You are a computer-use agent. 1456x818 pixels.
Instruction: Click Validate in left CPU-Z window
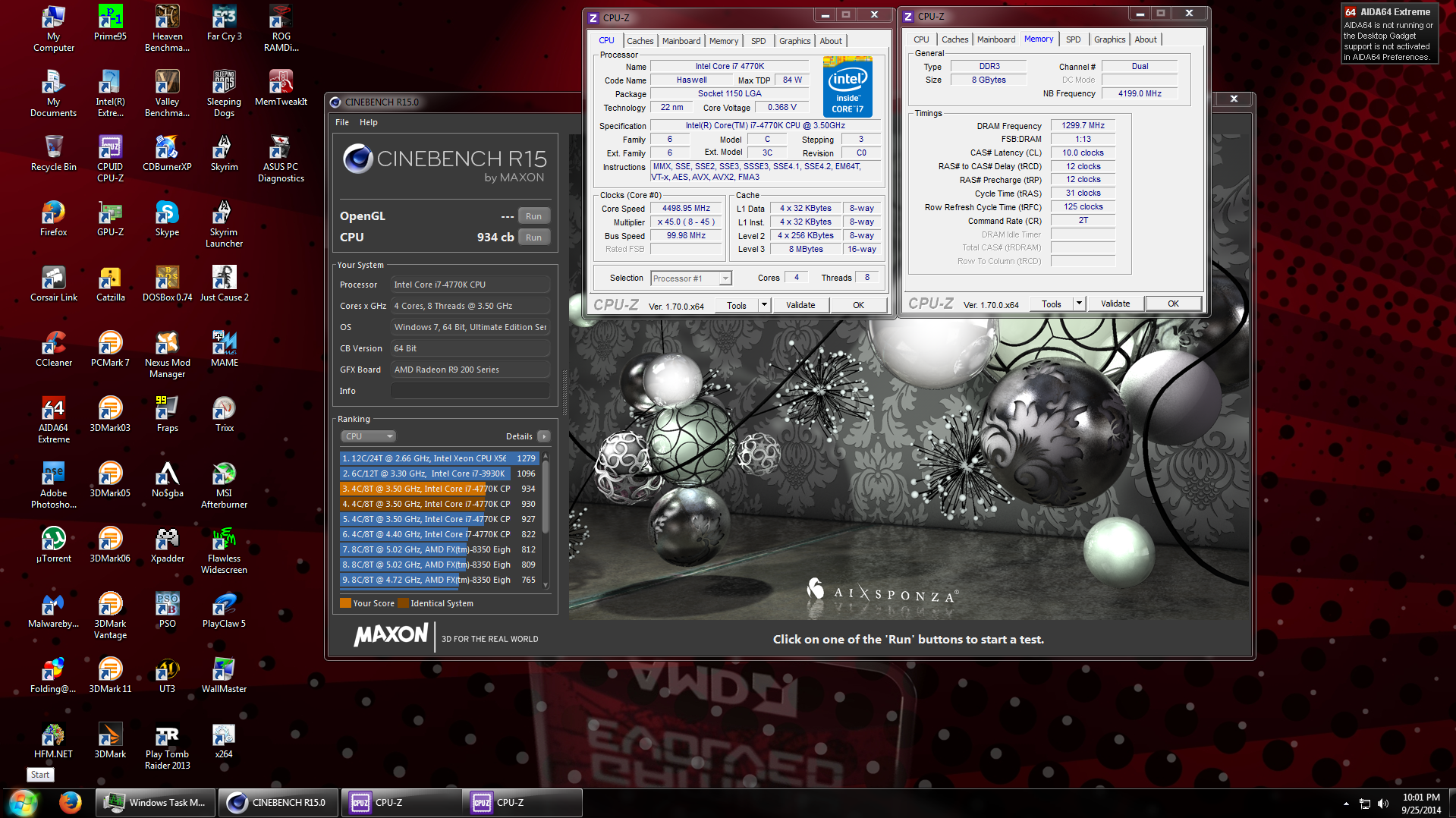click(x=800, y=305)
